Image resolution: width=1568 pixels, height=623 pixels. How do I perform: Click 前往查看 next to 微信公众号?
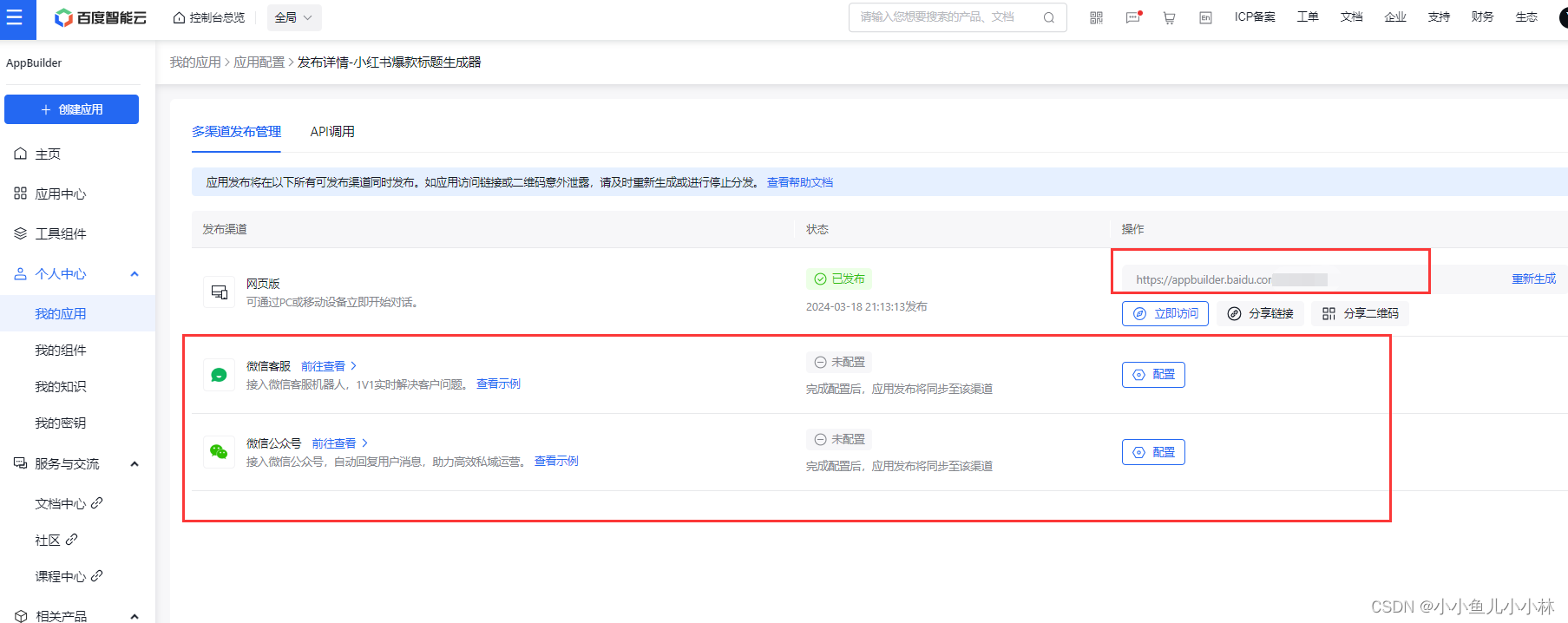[340, 443]
